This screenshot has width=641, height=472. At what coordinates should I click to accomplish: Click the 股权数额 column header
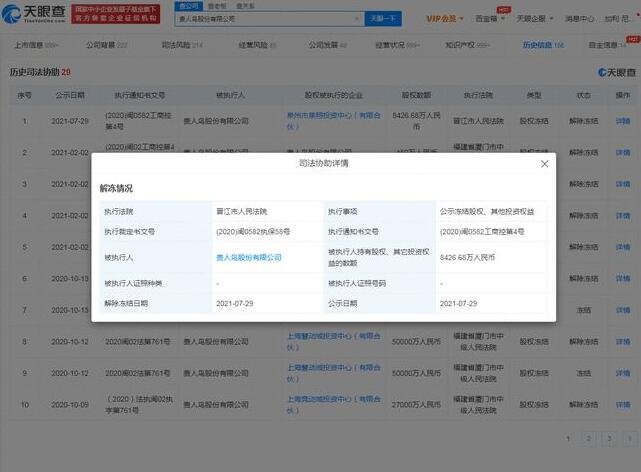pos(416,95)
